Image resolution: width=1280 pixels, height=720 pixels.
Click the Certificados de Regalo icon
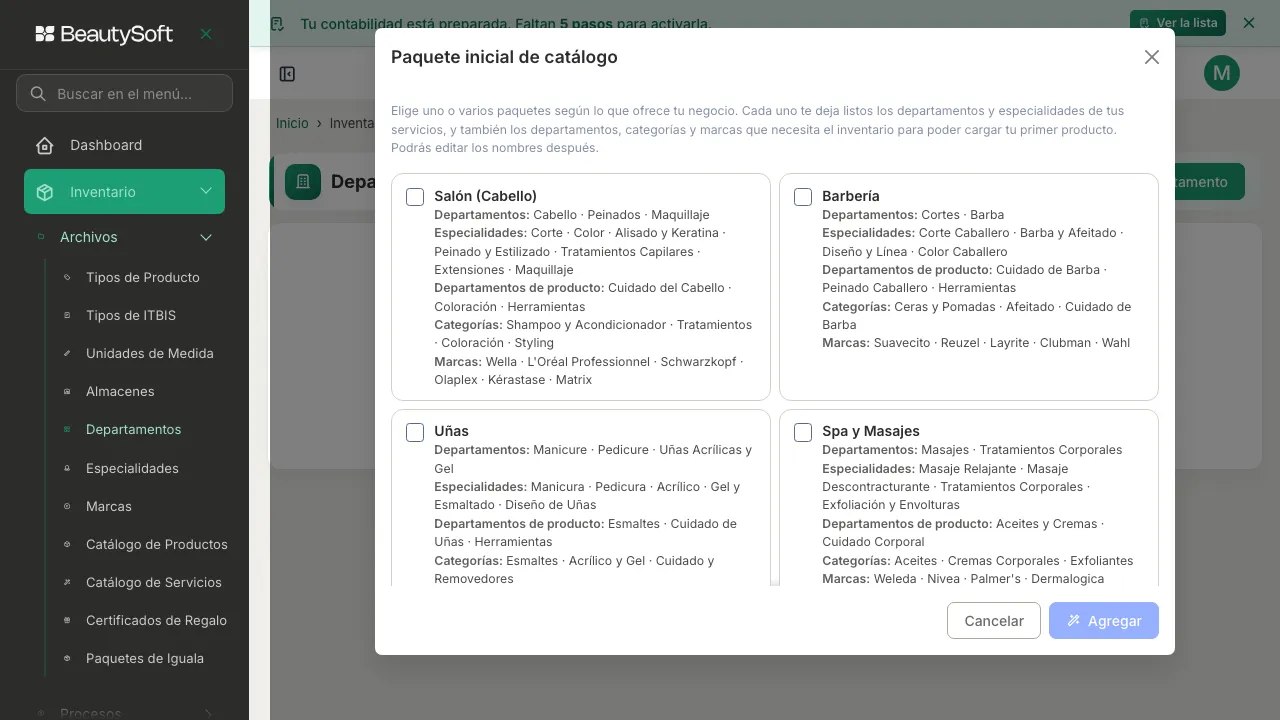coord(67,620)
